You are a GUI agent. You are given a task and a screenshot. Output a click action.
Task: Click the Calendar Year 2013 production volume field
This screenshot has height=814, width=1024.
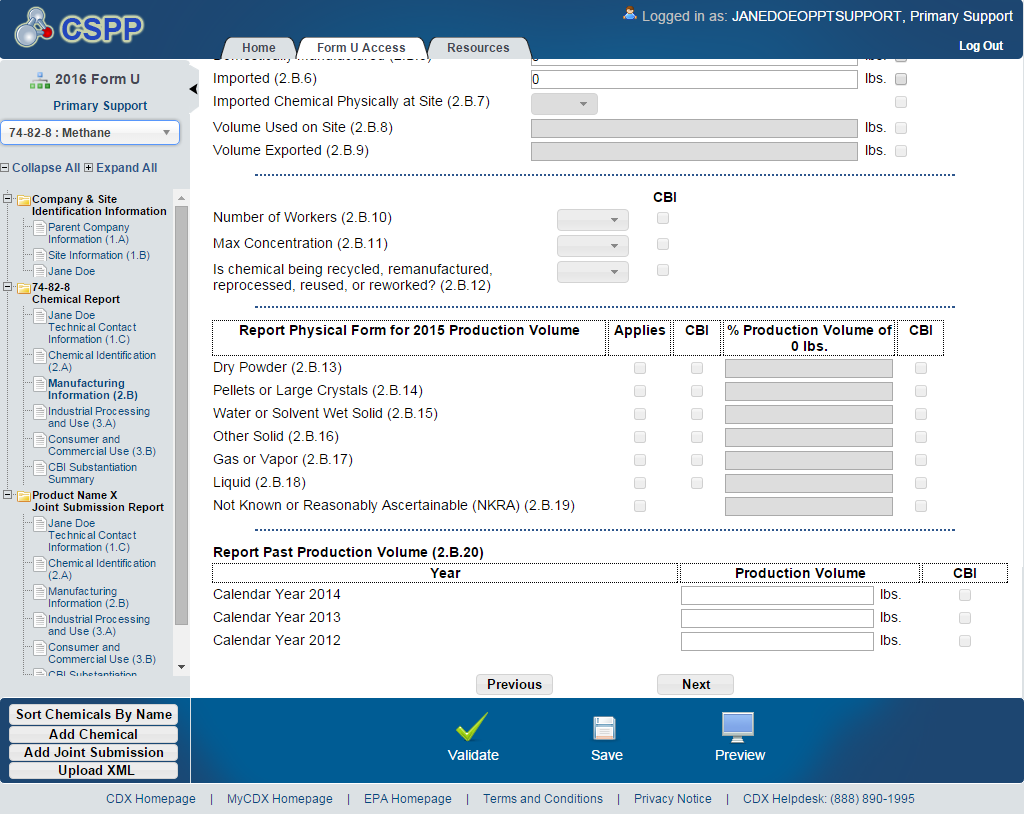click(777, 618)
